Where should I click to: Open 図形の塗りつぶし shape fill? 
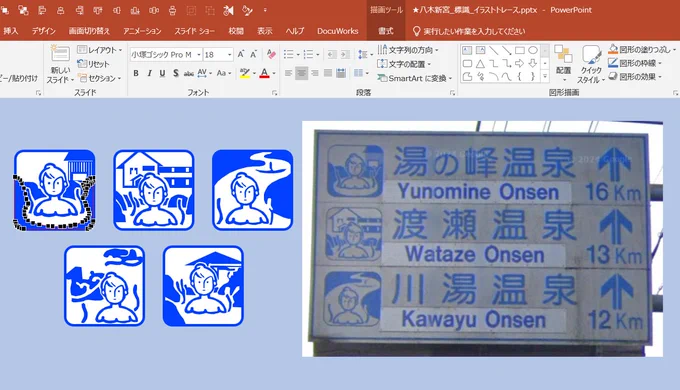coord(642,49)
